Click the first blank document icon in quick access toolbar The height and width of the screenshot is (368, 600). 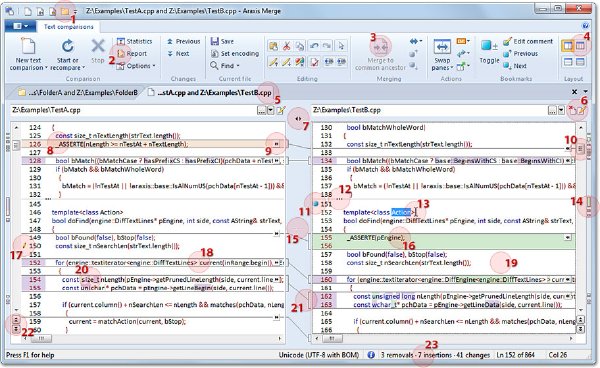(28, 11)
